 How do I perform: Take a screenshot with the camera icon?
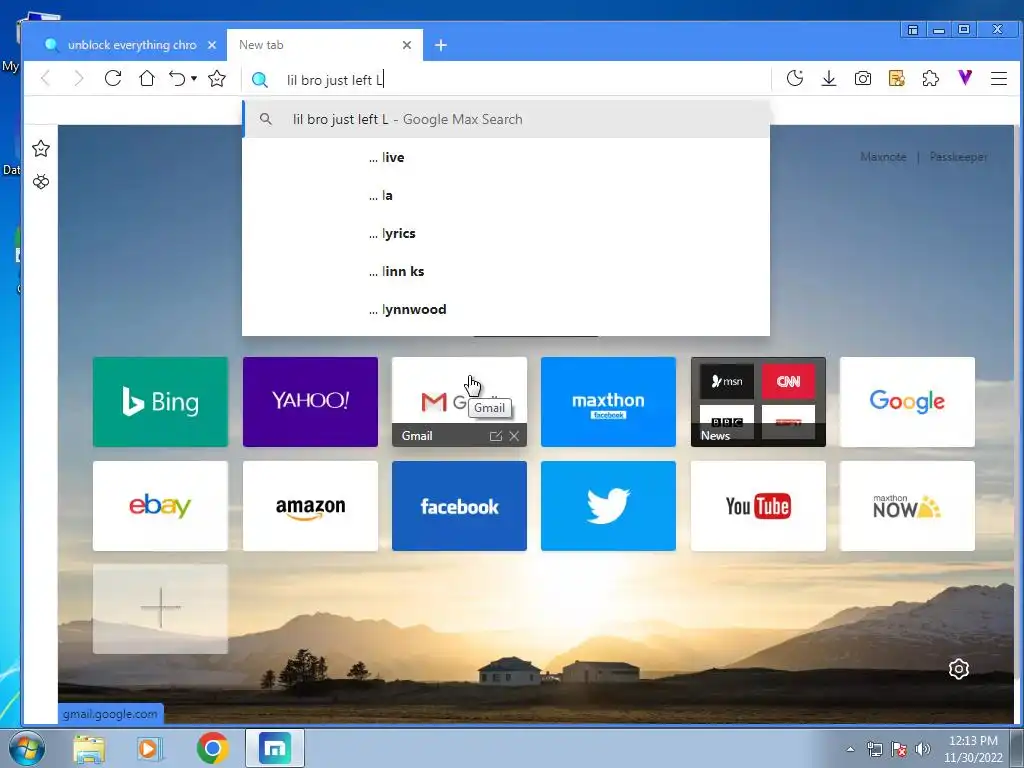[863, 79]
